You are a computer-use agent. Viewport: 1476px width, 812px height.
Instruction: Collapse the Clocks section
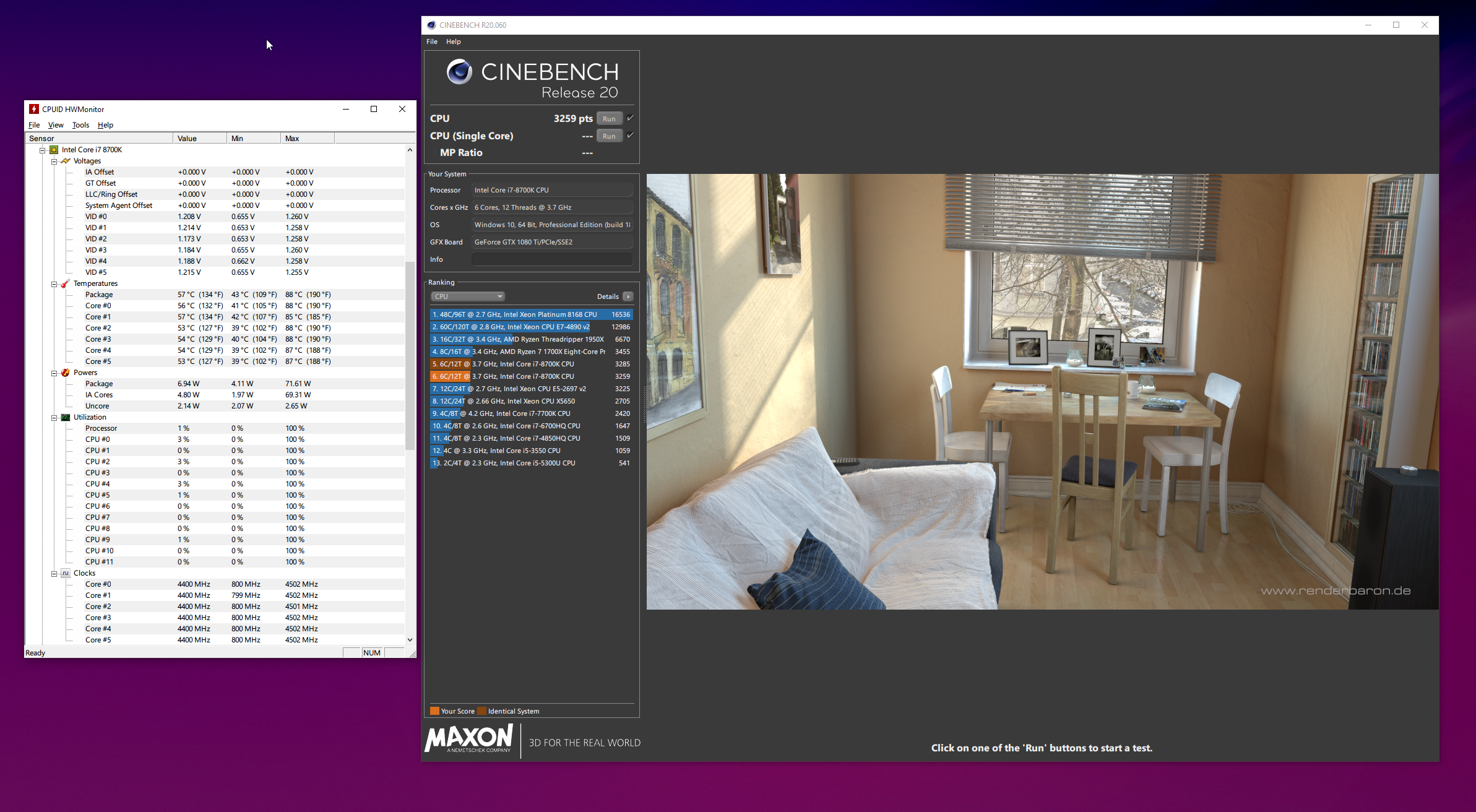pos(54,574)
